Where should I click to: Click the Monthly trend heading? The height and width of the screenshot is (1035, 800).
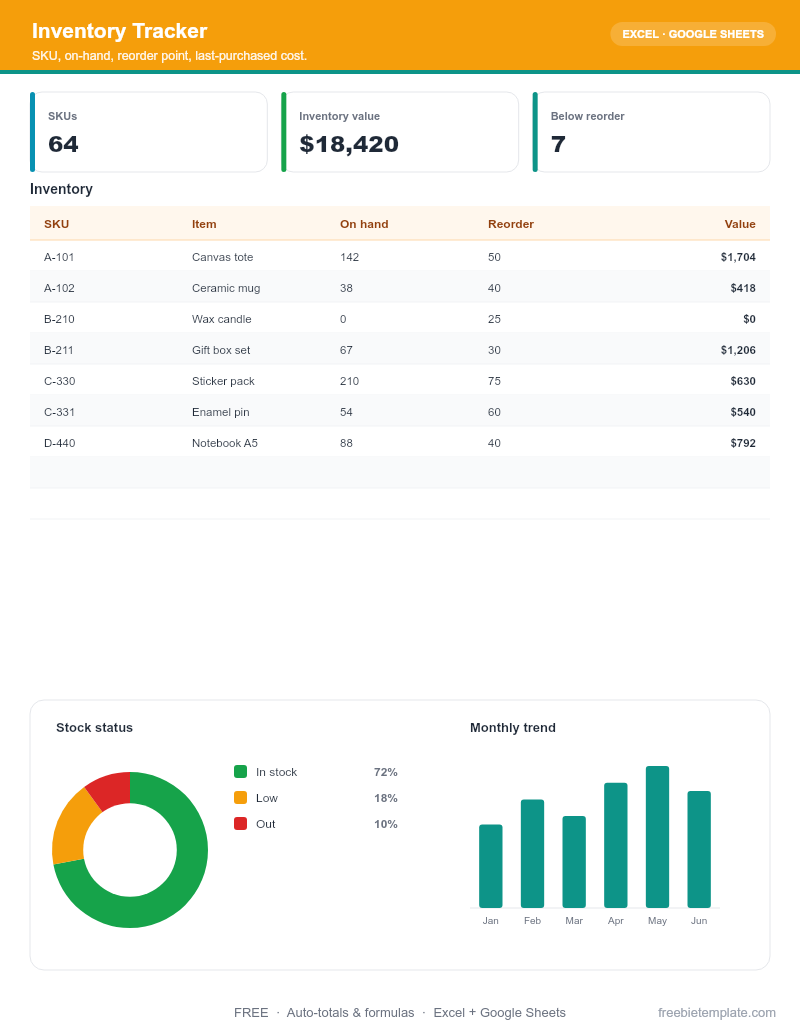513,727
